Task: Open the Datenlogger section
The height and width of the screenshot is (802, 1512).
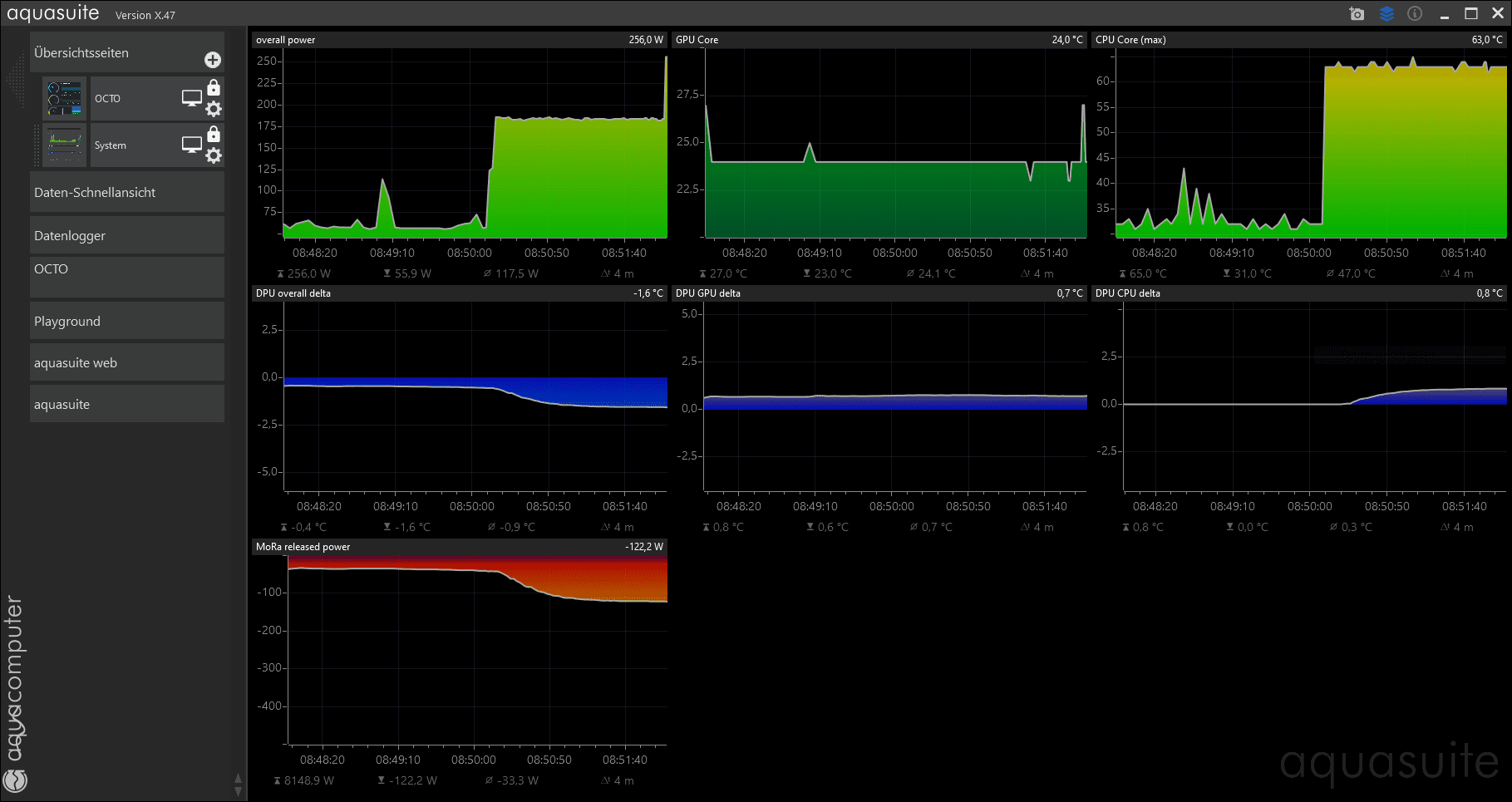Action: click(127, 235)
